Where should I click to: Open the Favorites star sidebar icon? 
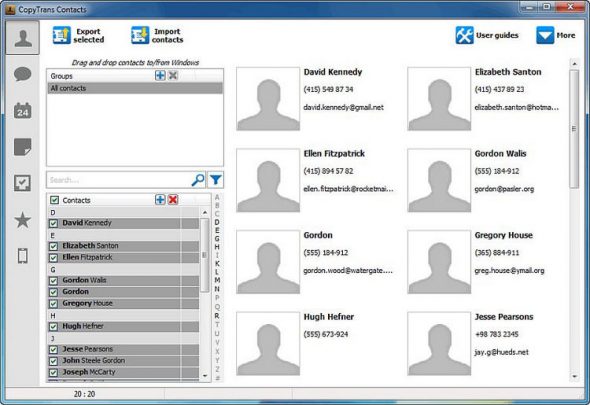[x=23, y=220]
